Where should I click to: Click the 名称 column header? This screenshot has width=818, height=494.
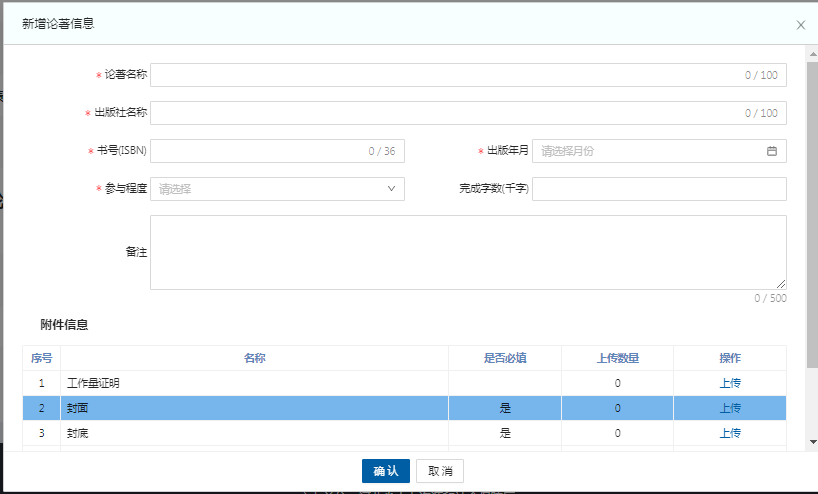tap(254, 358)
